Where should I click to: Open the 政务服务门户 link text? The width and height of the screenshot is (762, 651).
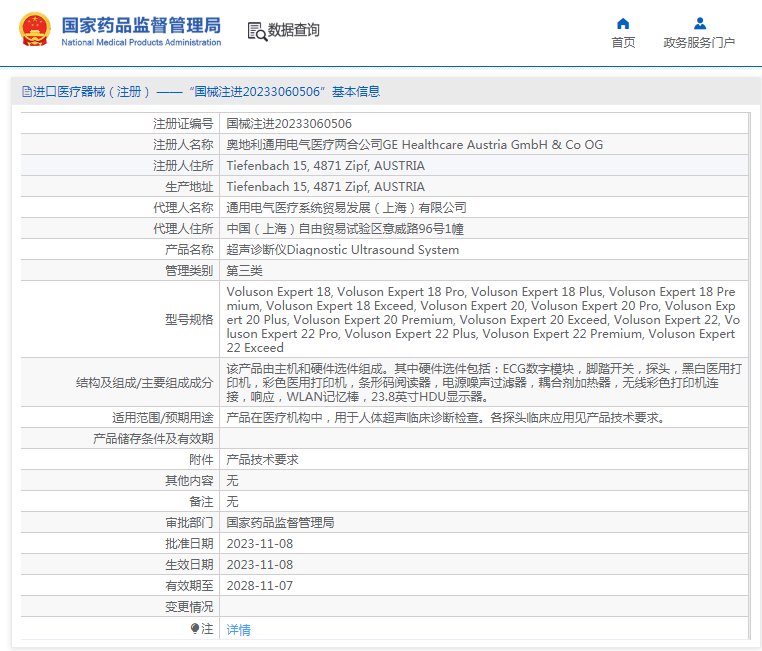pyautogui.click(x=699, y=43)
